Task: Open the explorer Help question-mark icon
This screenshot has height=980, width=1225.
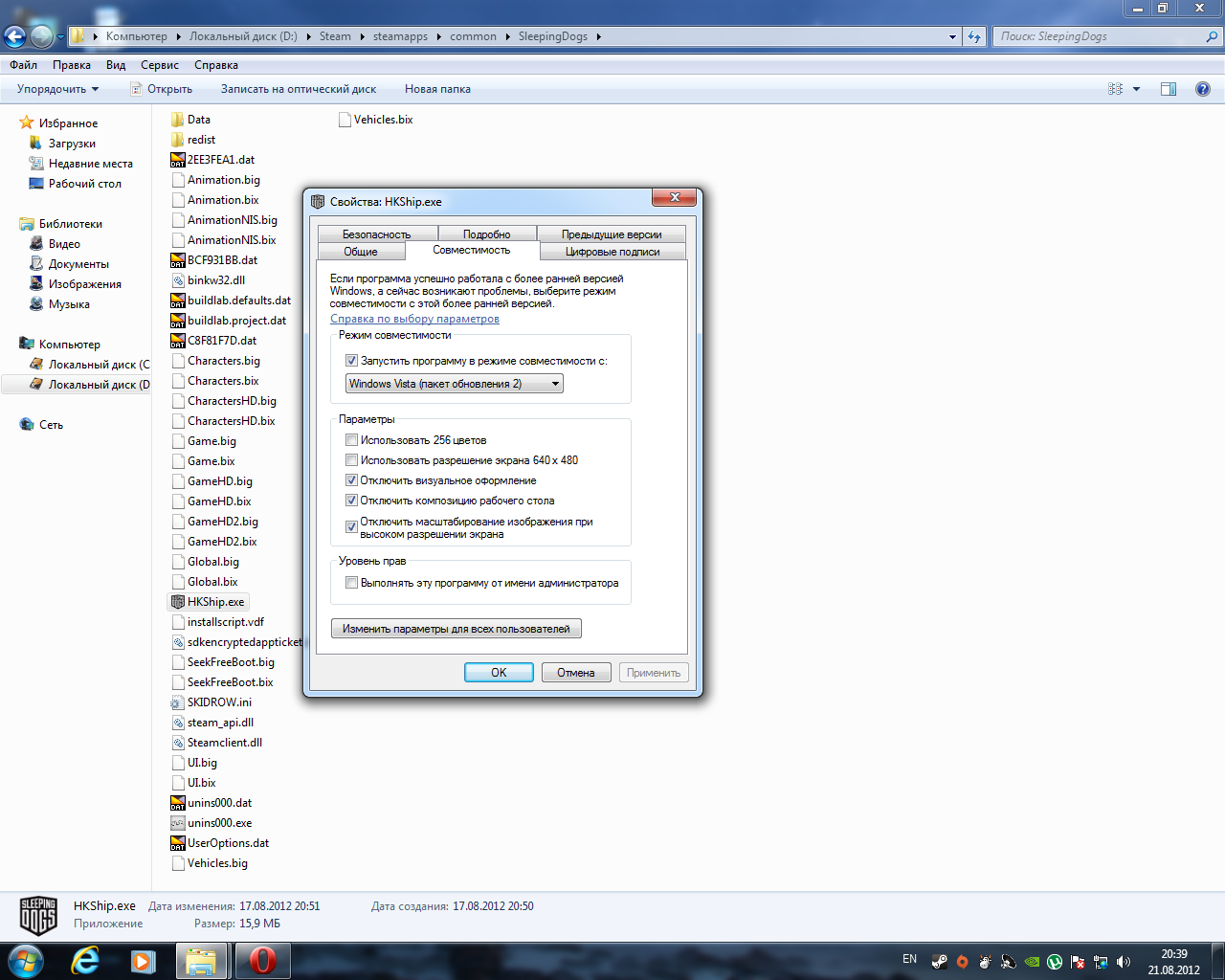Action: (1203, 89)
